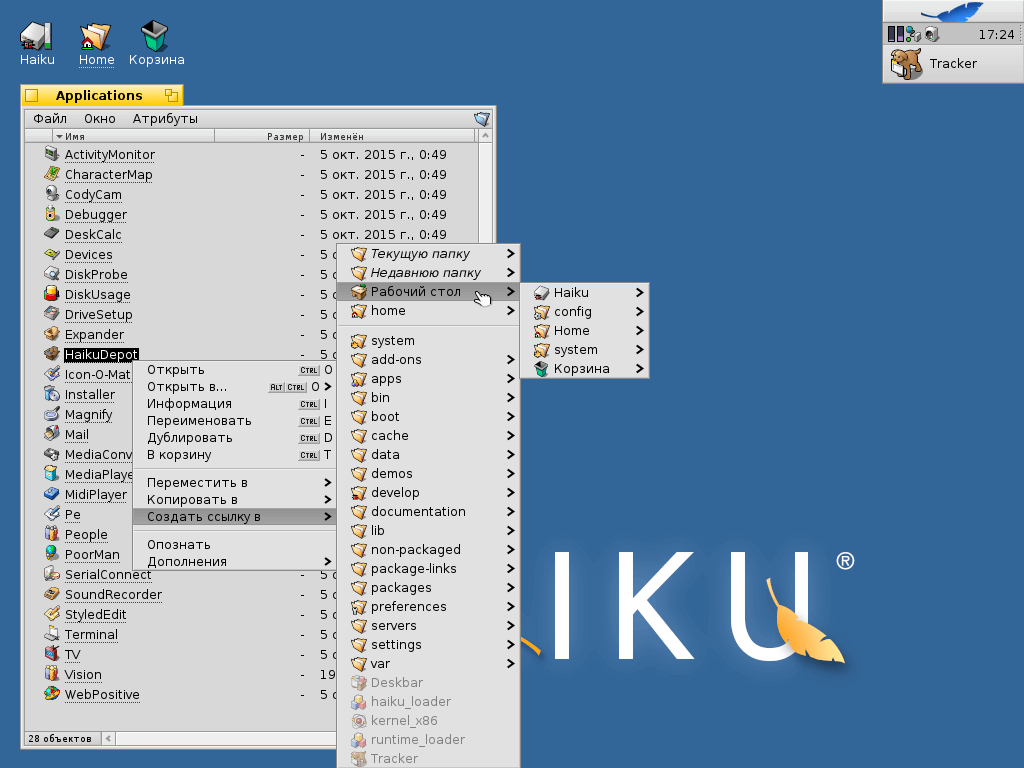Click the Debugger app icon
The image size is (1024, 768).
(52, 214)
